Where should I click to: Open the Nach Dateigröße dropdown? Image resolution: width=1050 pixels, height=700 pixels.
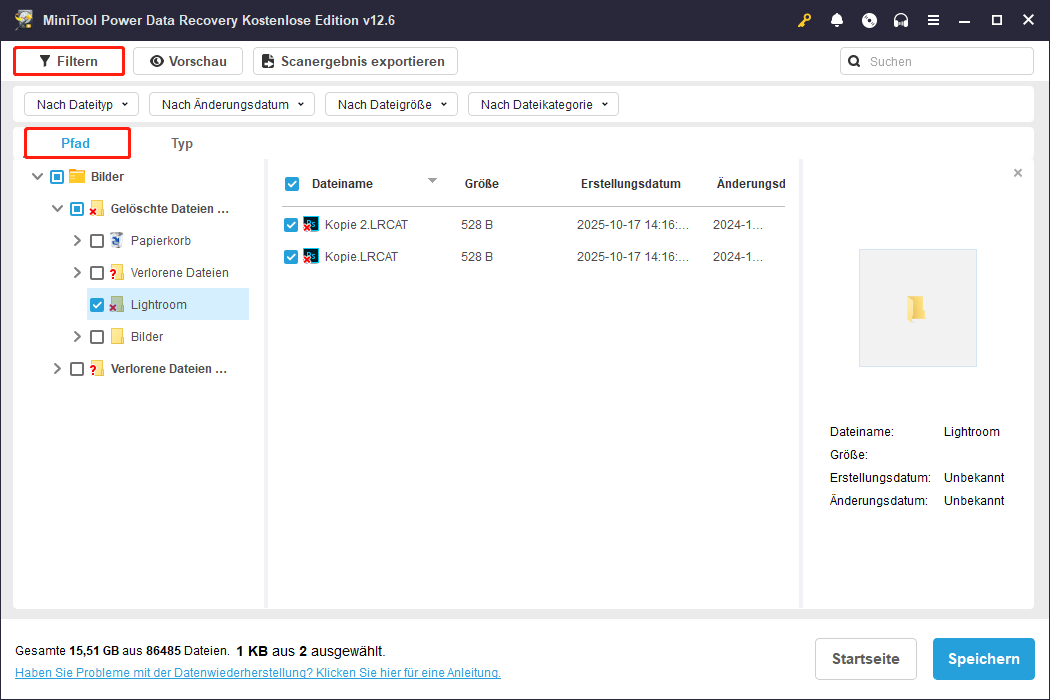point(391,104)
